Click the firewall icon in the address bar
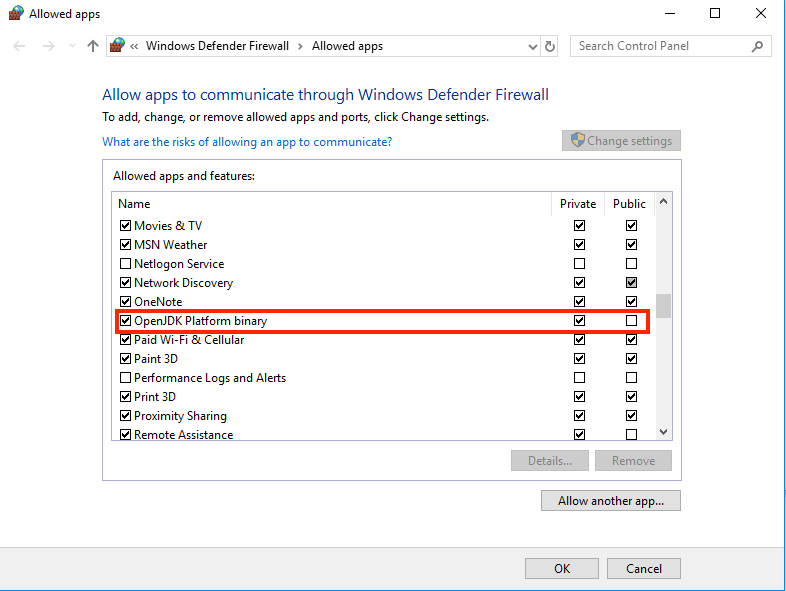This screenshot has width=786, height=591. 117,46
